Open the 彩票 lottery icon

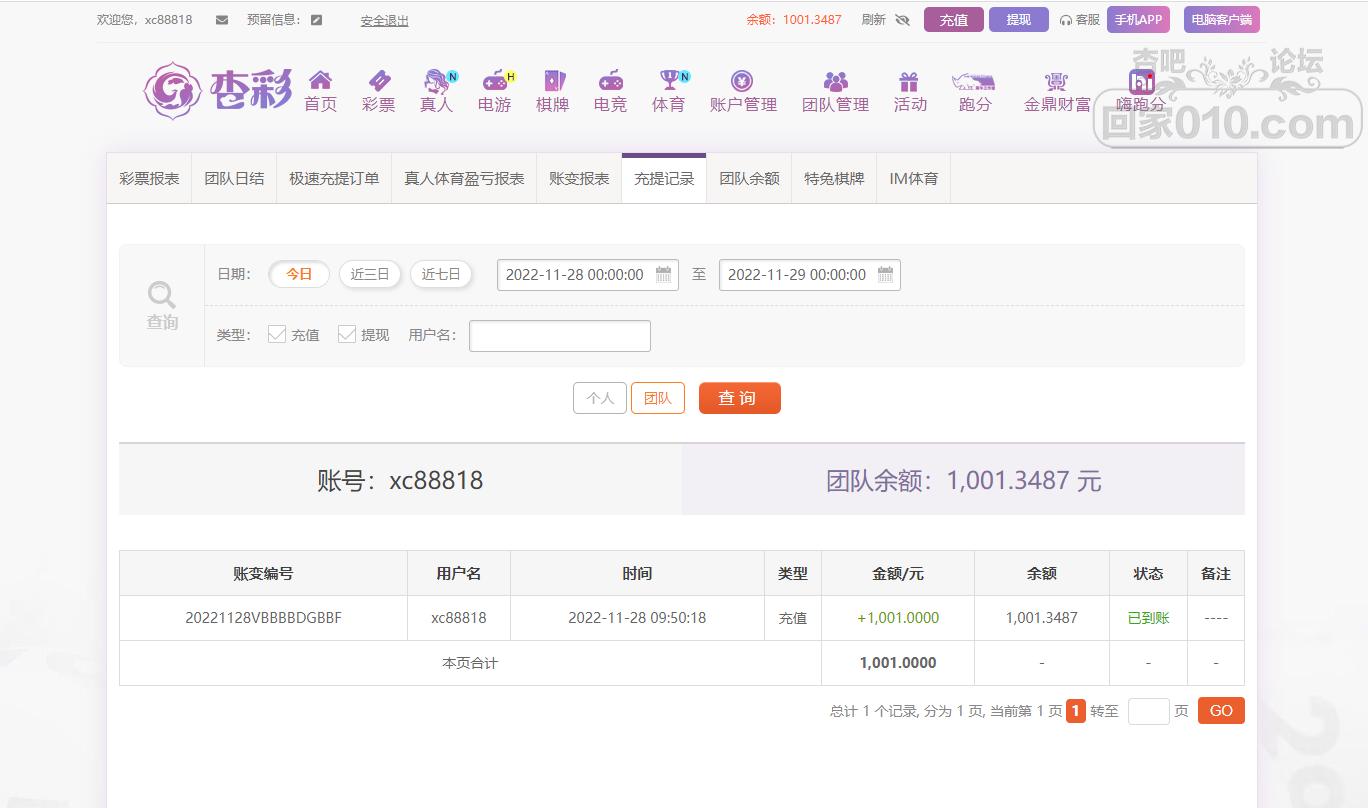click(x=378, y=82)
